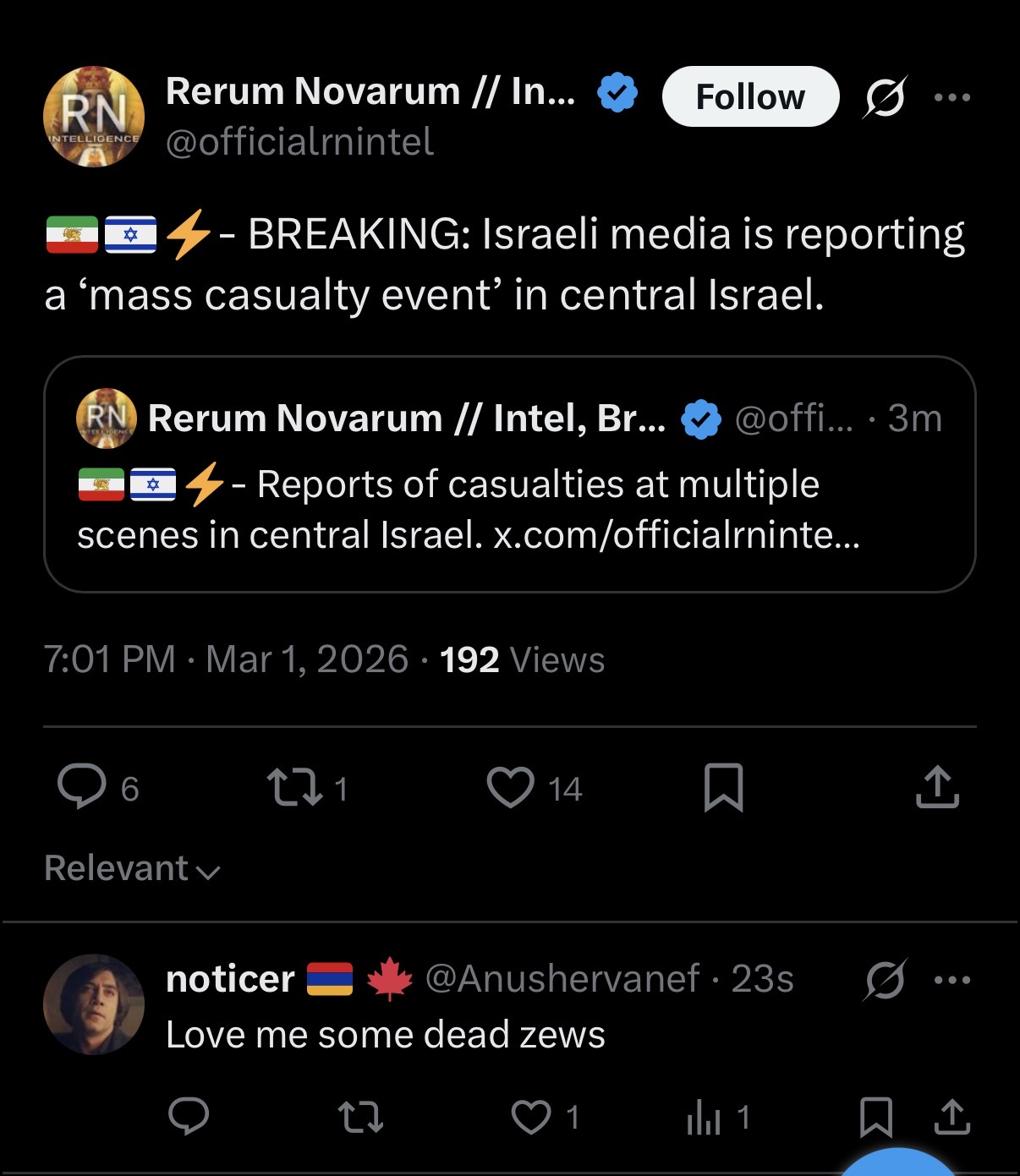Like the main post with heart icon

coord(511,787)
